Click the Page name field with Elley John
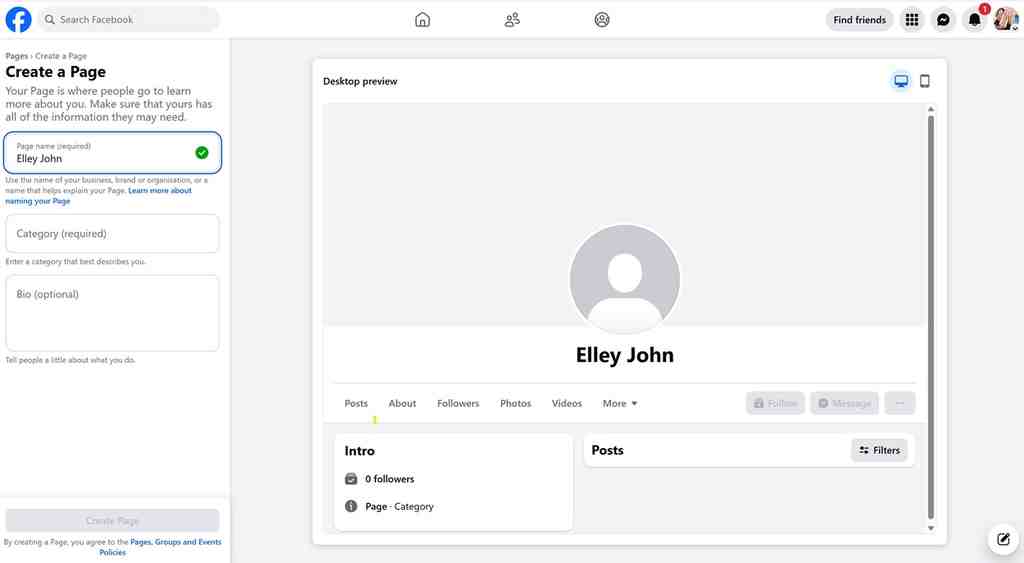 point(112,153)
